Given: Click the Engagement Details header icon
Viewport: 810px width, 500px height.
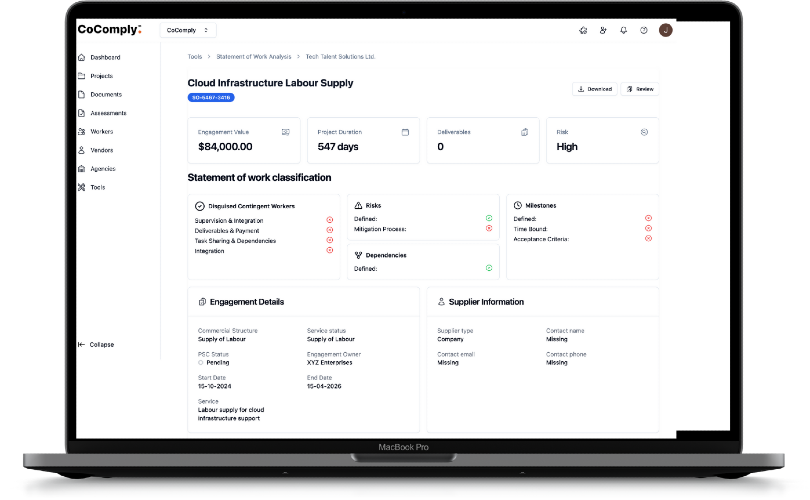Looking at the screenshot, I should point(202,302).
